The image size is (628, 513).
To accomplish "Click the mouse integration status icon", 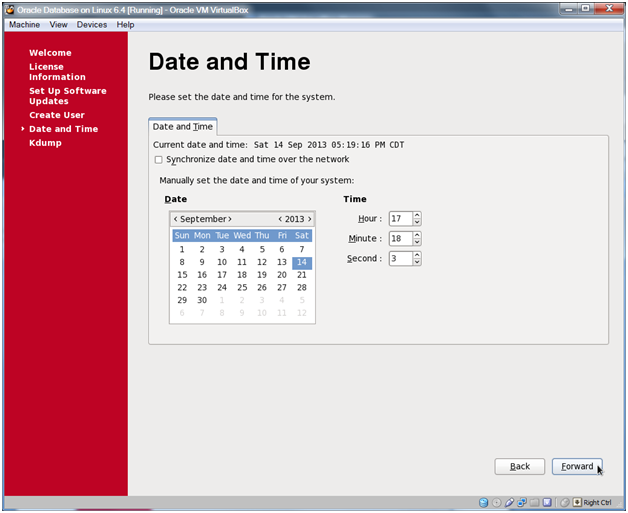I will coord(564,502).
